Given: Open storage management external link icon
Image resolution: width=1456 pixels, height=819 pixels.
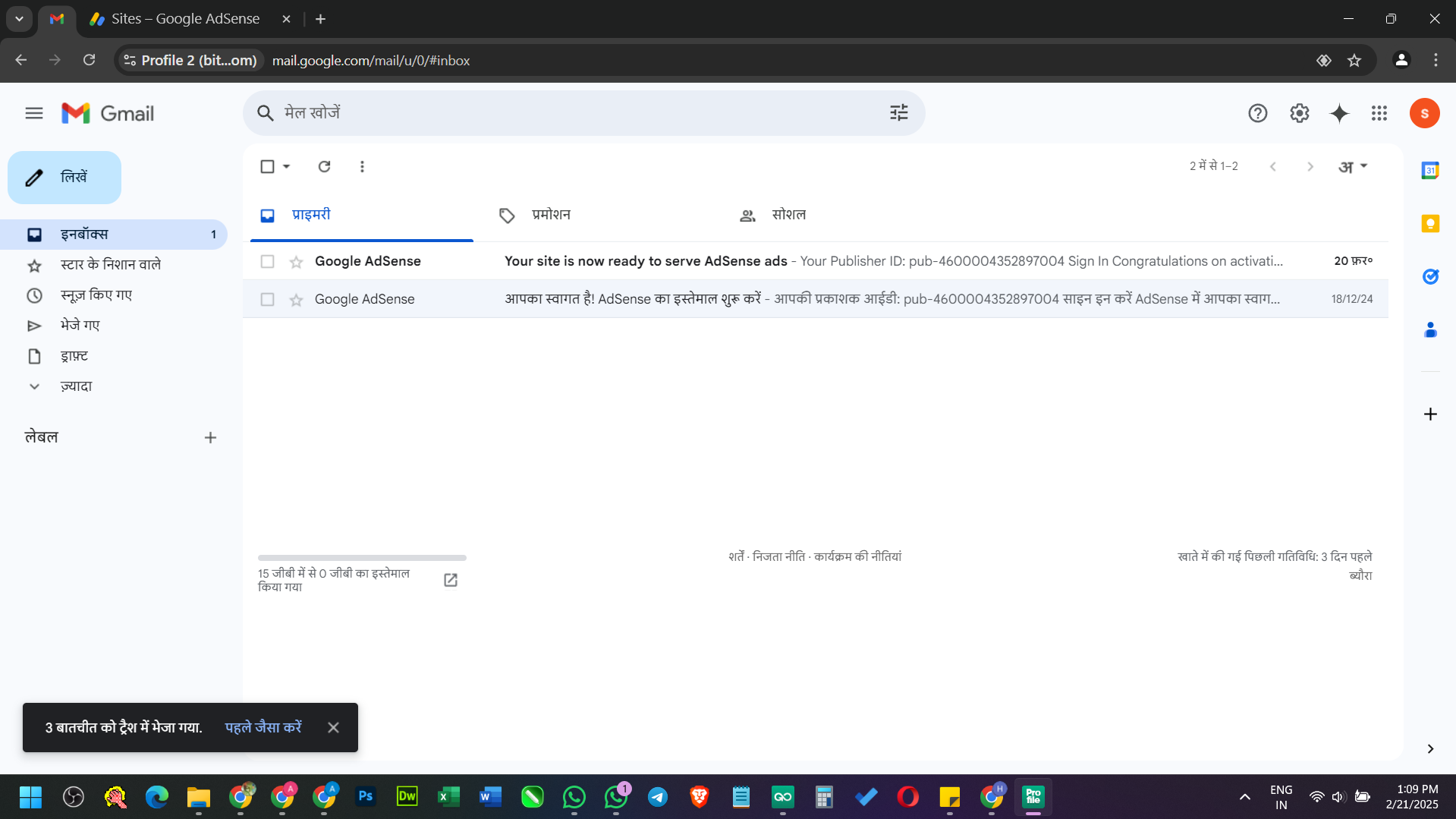Looking at the screenshot, I should tap(451, 580).
